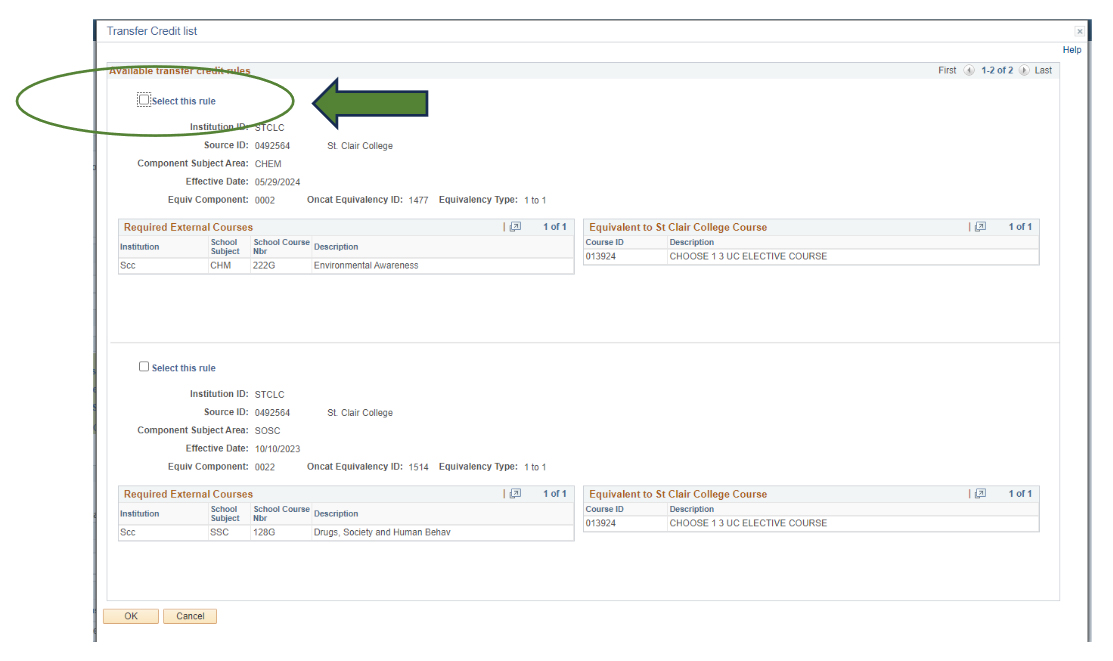Screen dimensions: 1113x661
Task: Select the Environmental Awareness course row
Action: [x=366, y=266]
